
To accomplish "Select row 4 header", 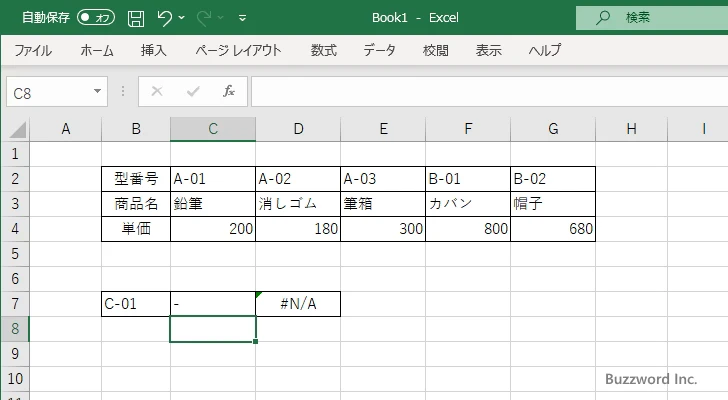I will tap(15, 229).
